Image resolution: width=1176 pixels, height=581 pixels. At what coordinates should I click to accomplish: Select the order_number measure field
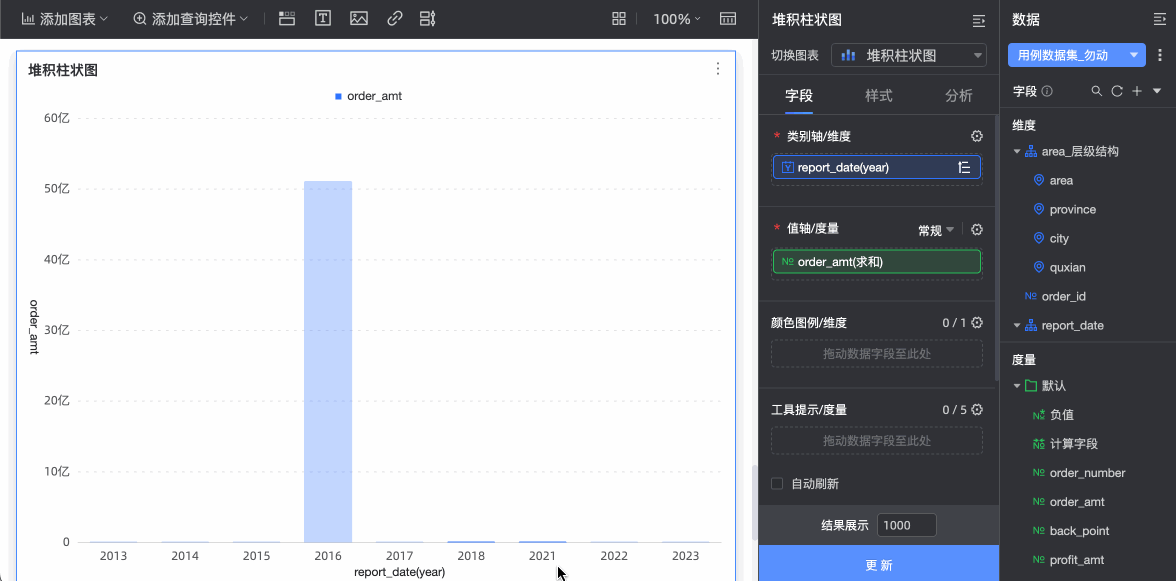coord(1088,472)
